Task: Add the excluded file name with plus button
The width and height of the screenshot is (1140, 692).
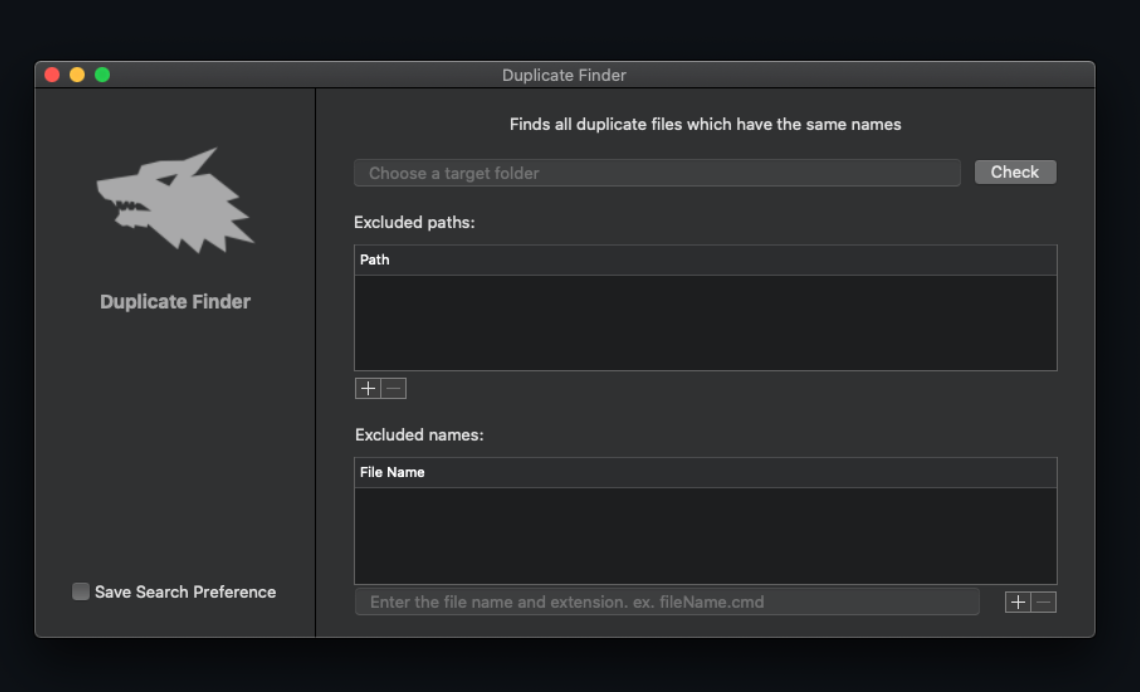Action: [1018, 602]
